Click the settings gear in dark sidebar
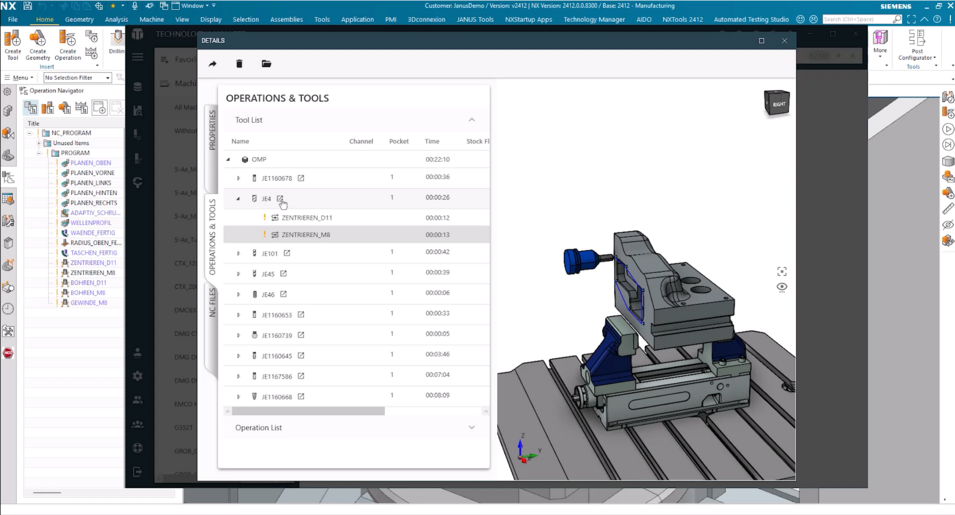The height and width of the screenshot is (515, 955). [x=138, y=376]
